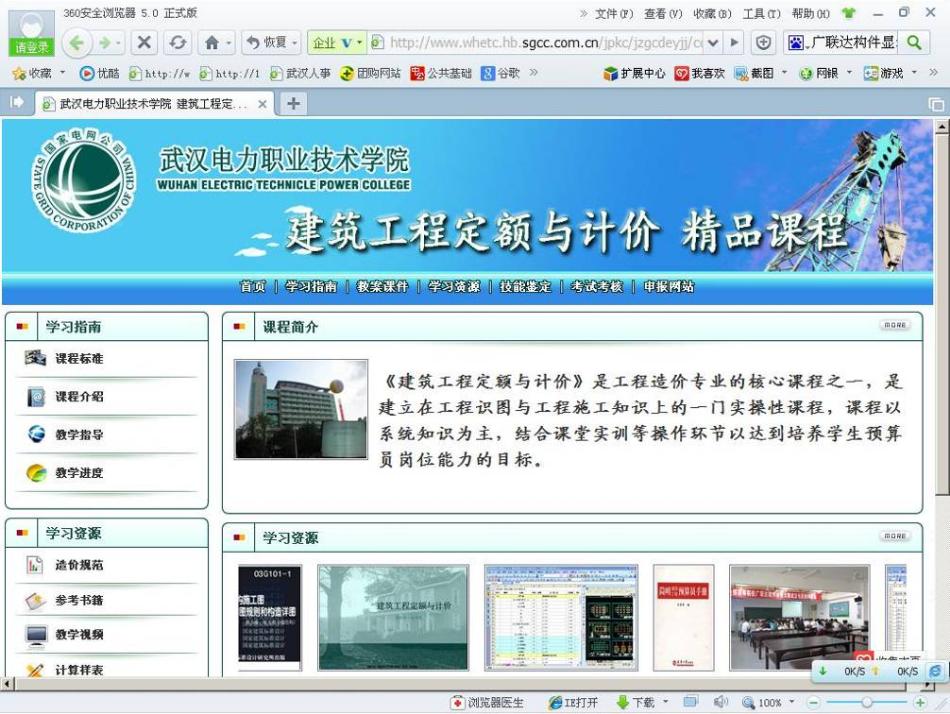Open the classroom photo thumbnail

799,618
